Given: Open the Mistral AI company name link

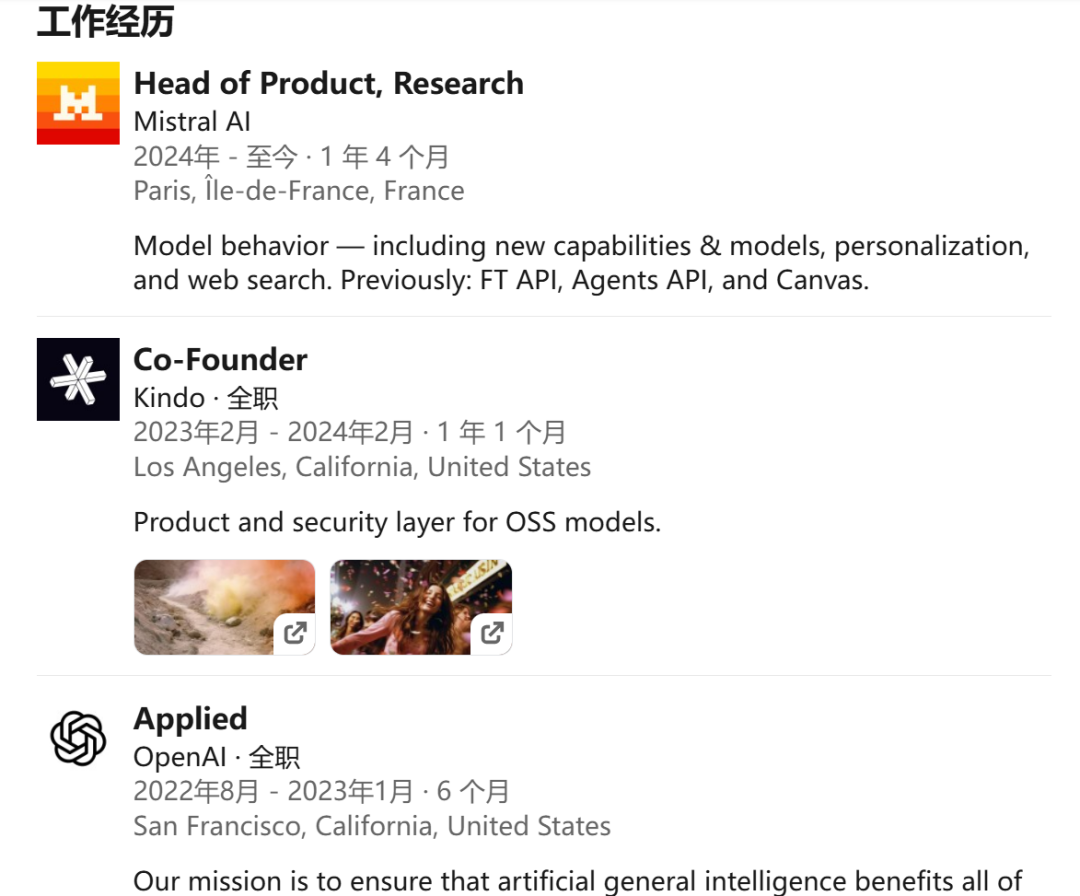Looking at the screenshot, I should (x=192, y=122).
